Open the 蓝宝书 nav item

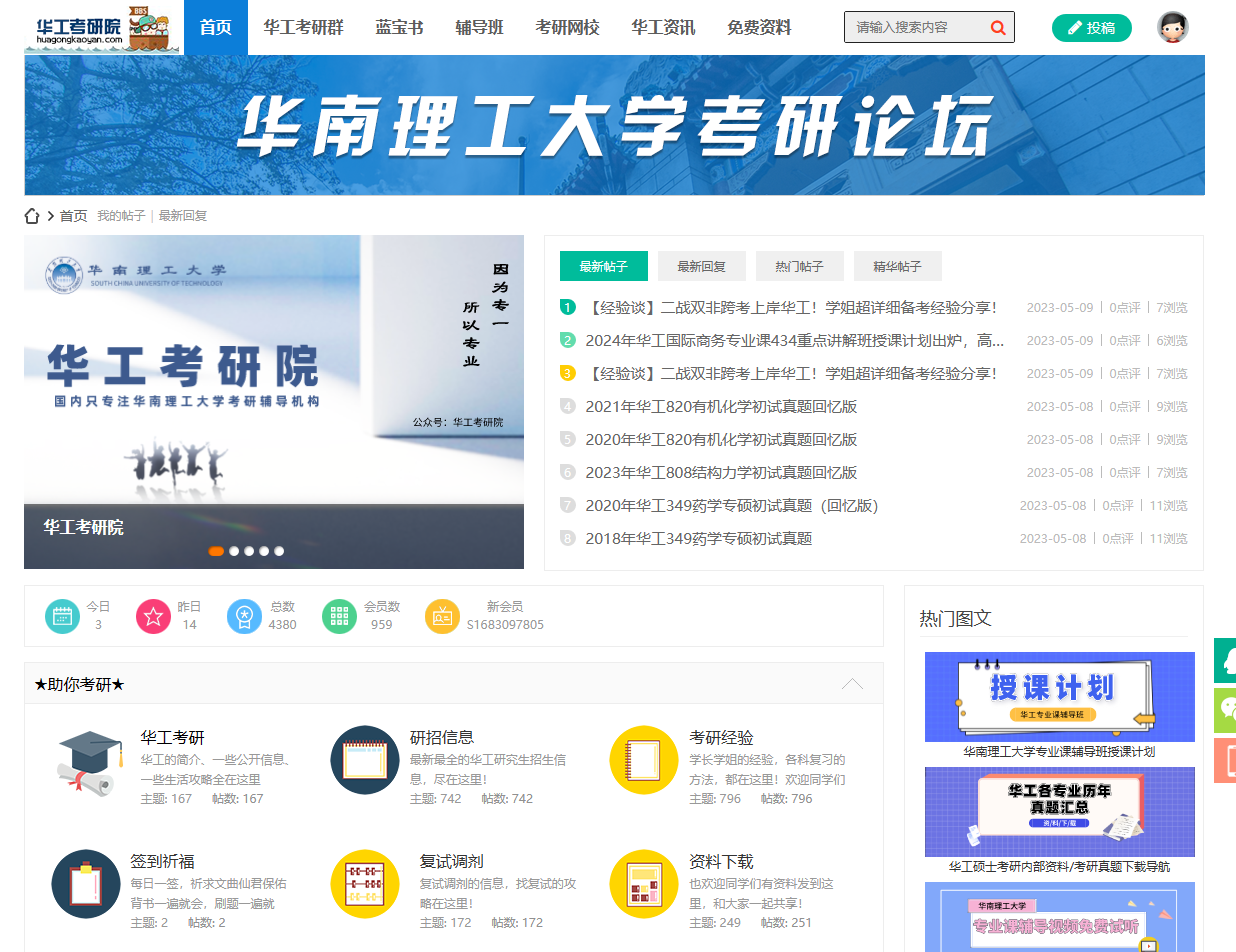point(400,27)
